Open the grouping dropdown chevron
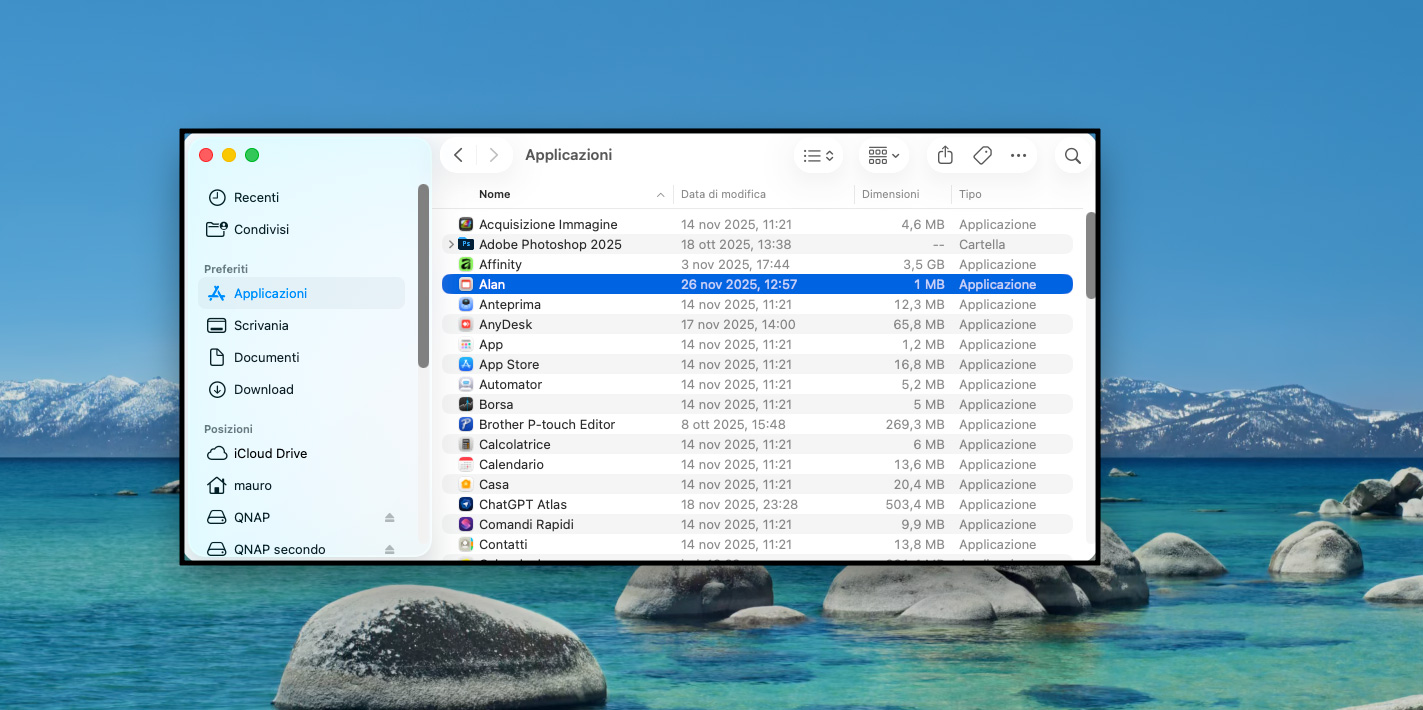1423x710 pixels. click(x=895, y=156)
